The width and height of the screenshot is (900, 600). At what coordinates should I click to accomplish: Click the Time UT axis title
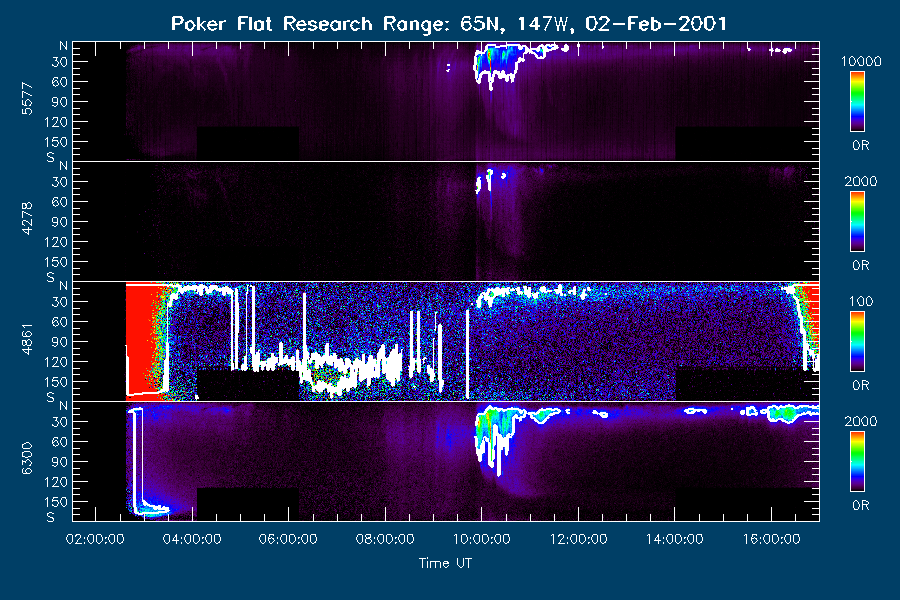coord(445,563)
